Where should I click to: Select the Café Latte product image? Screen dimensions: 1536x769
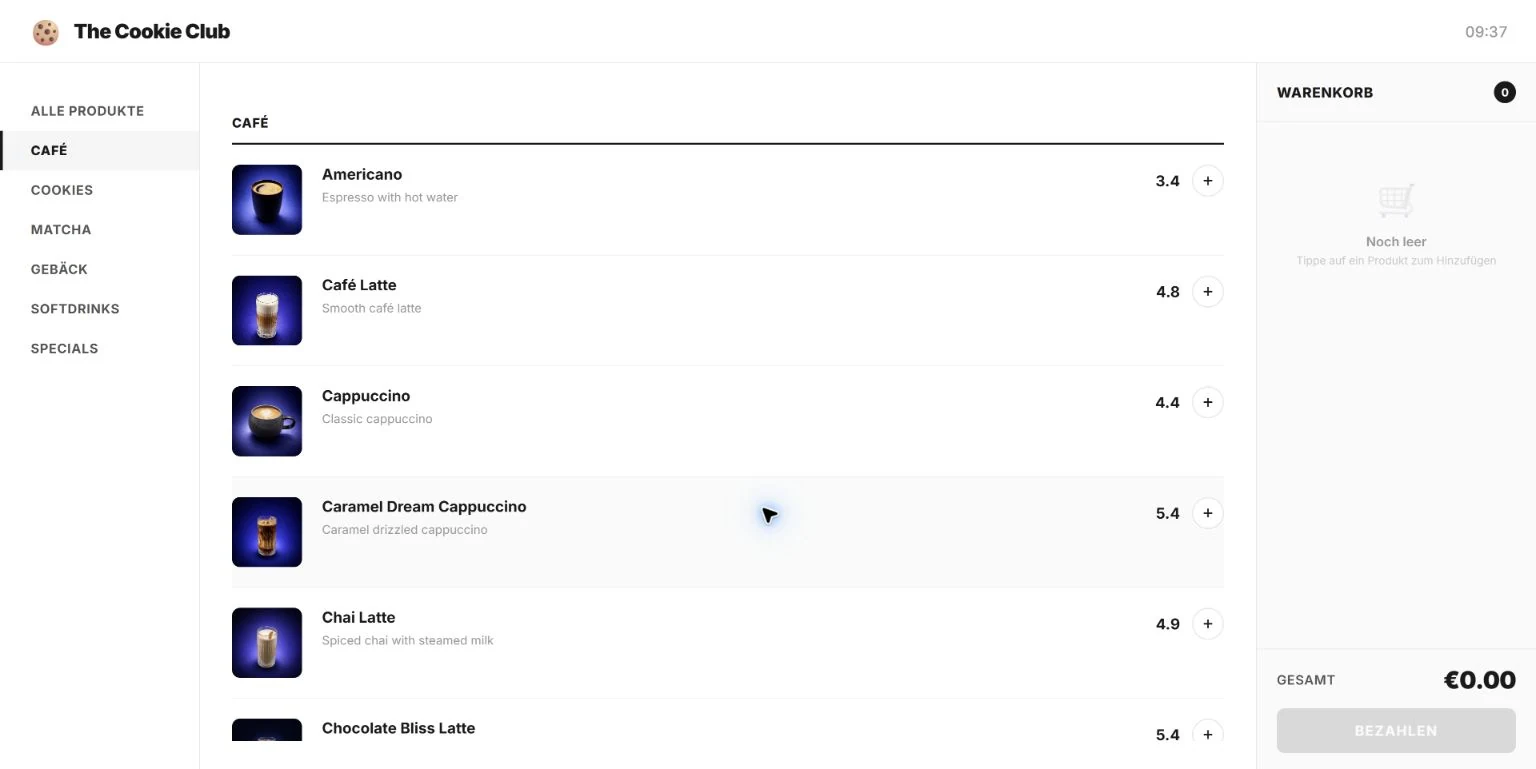pos(267,311)
